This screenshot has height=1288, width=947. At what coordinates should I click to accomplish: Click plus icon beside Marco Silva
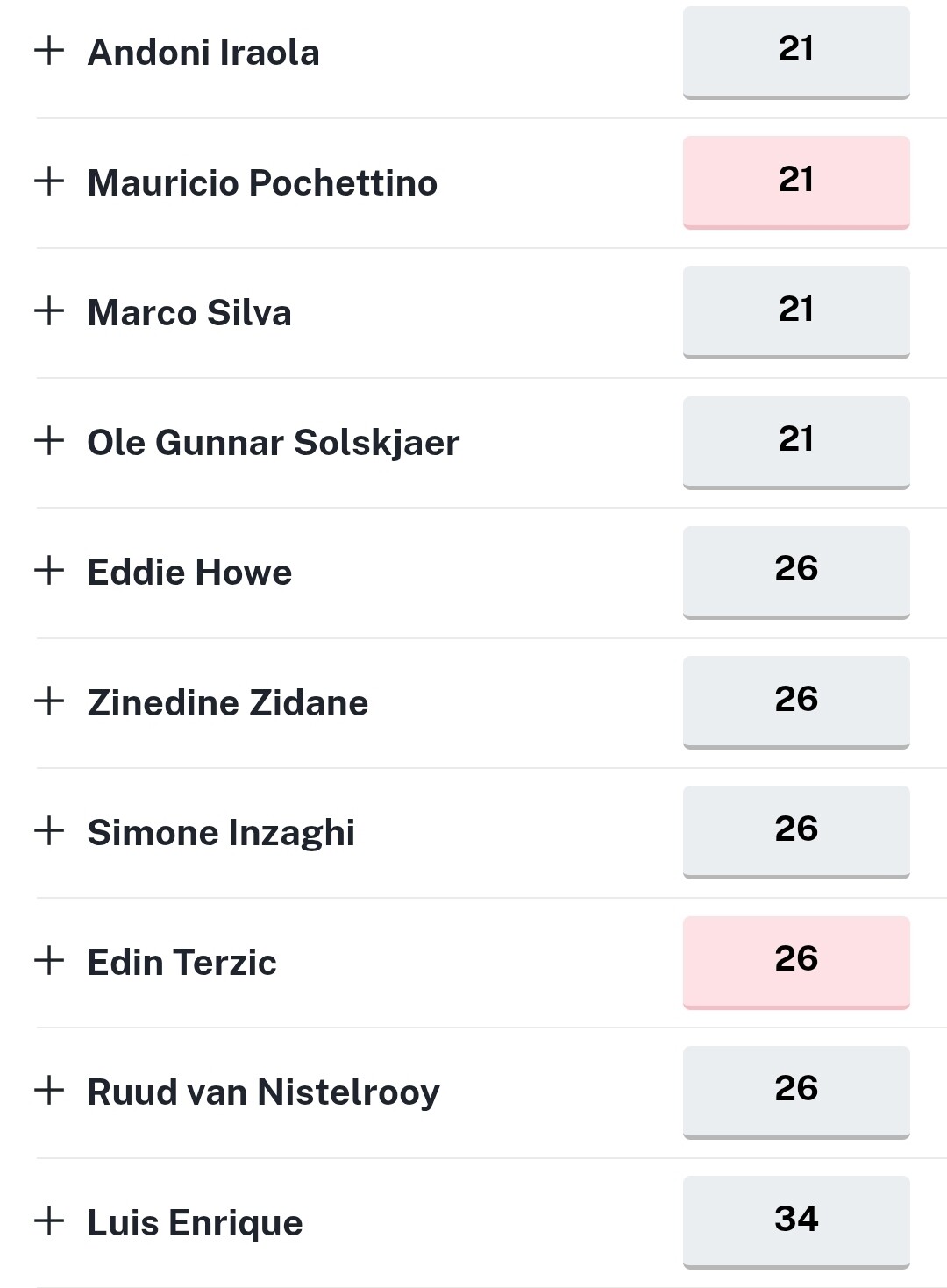(49, 311)
